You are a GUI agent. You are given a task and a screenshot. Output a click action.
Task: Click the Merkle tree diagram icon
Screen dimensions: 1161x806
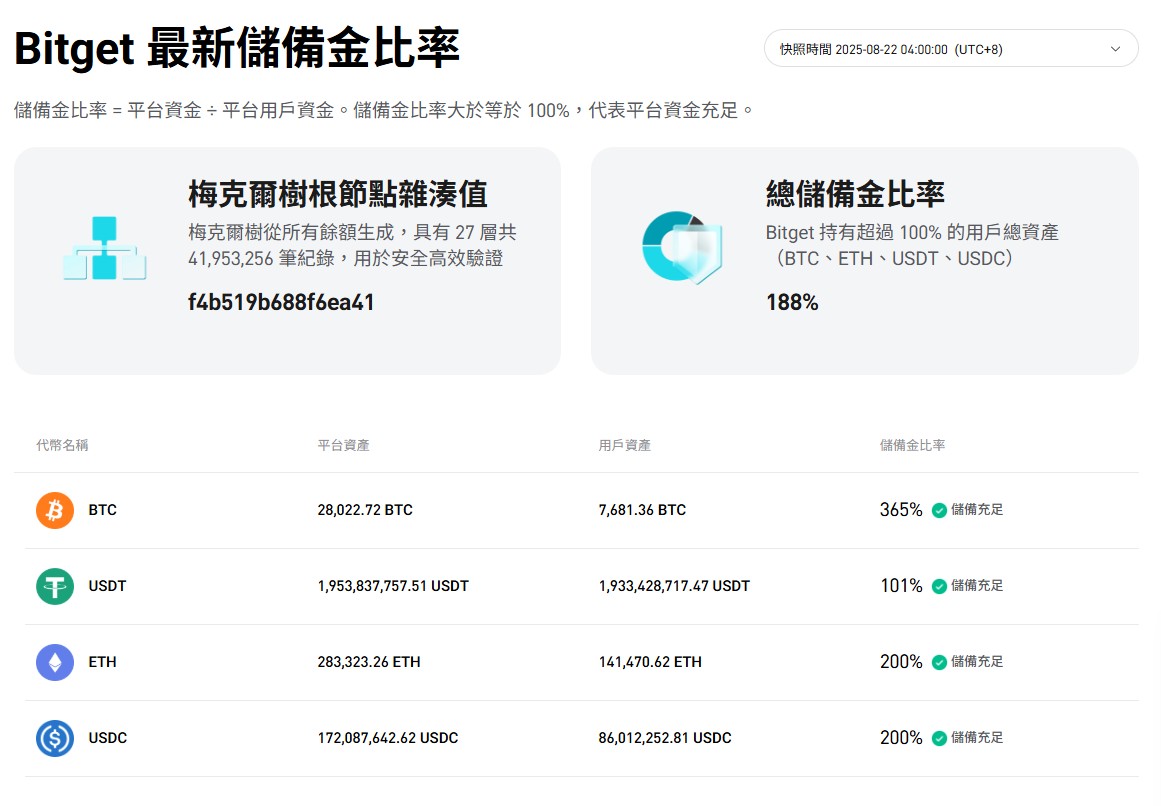(x=104, y=247)
